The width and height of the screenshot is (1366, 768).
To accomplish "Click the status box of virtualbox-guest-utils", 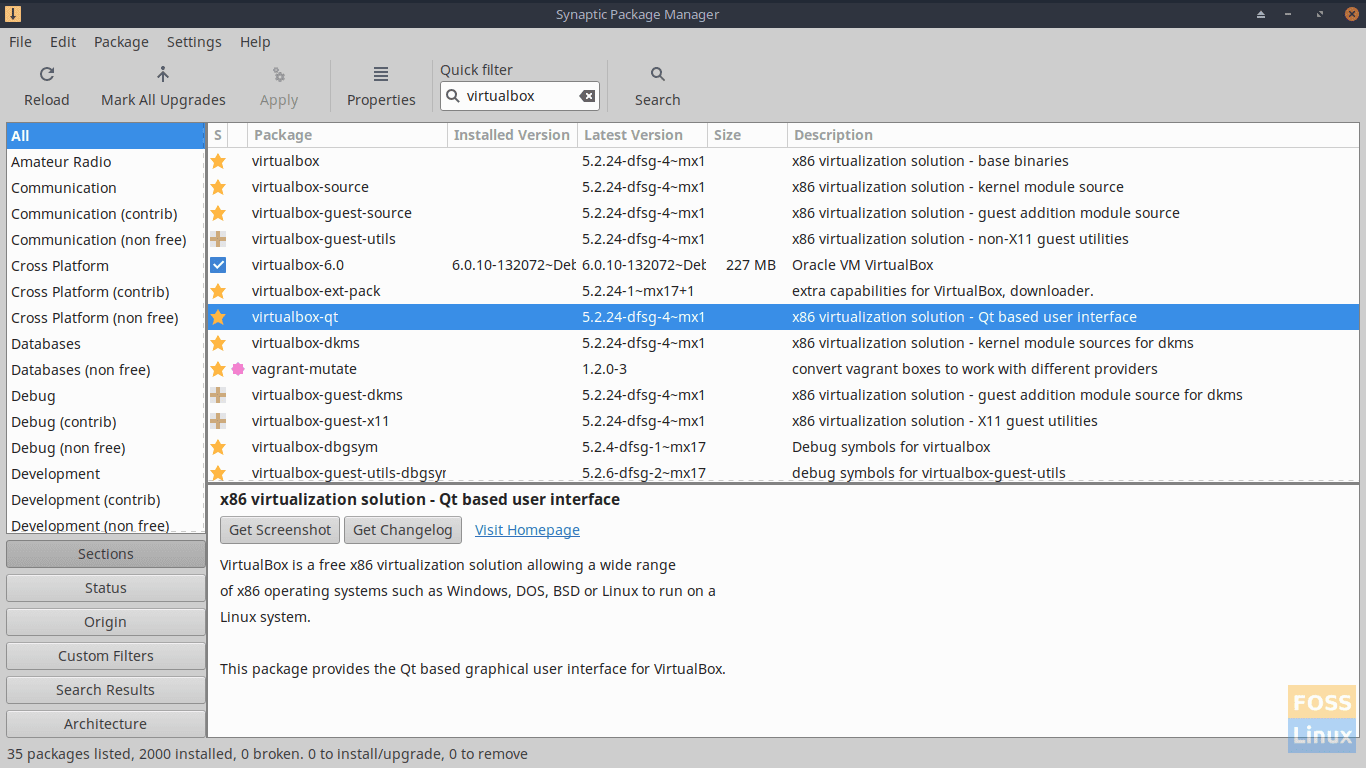I will [x=218, y=239].
